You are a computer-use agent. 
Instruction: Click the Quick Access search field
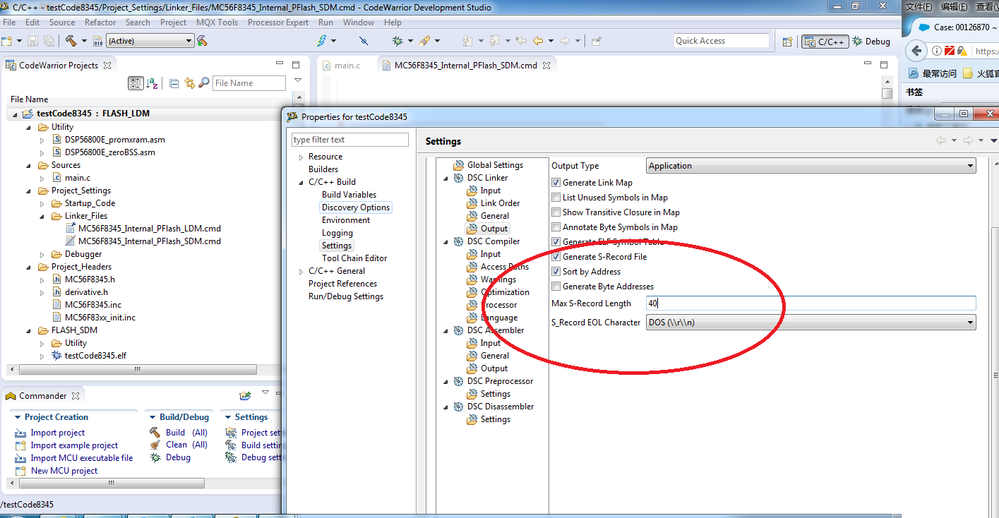(x=721, y=41)
